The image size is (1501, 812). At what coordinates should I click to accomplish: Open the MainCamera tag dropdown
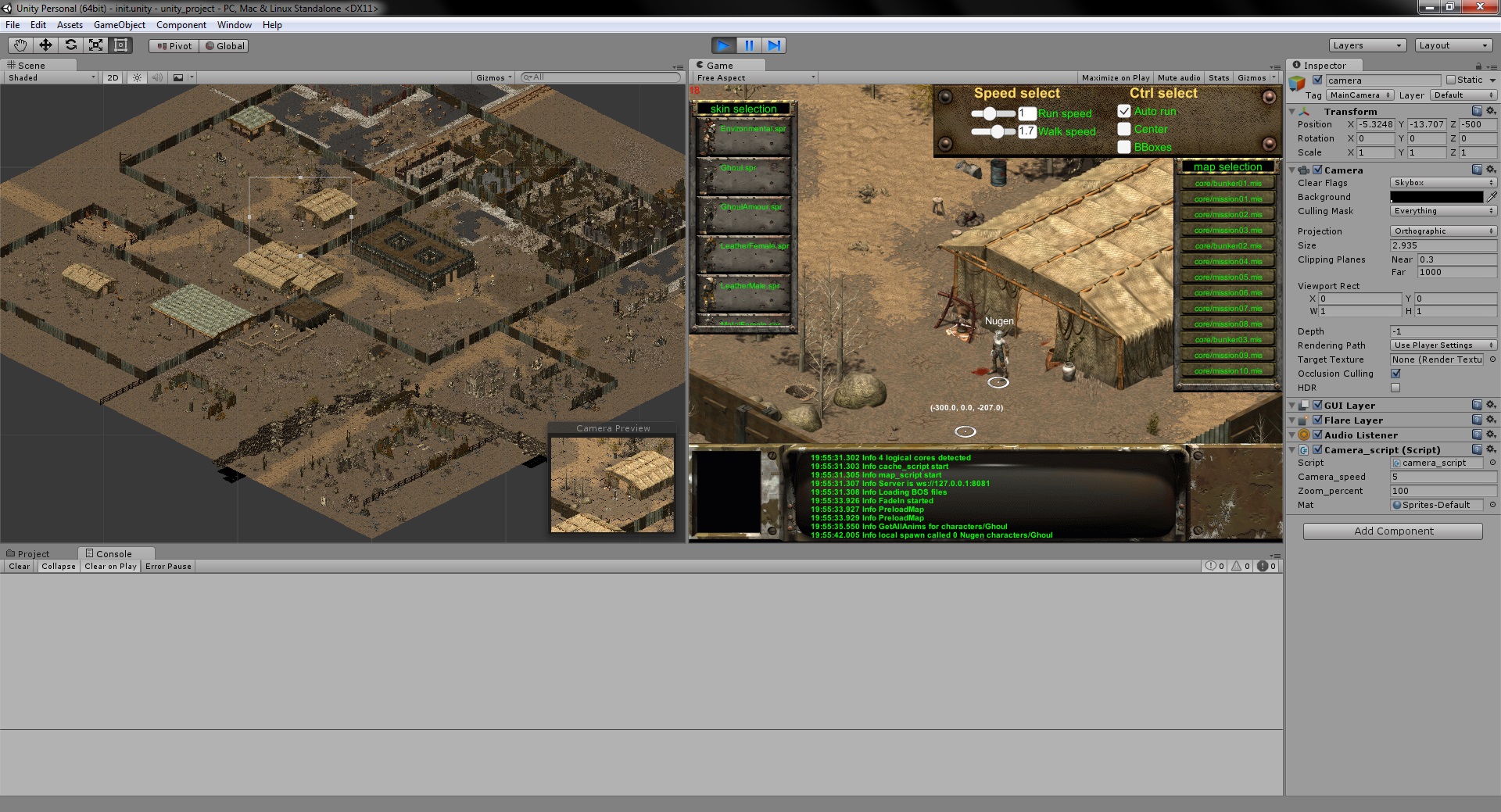[x=1360, y=95]
